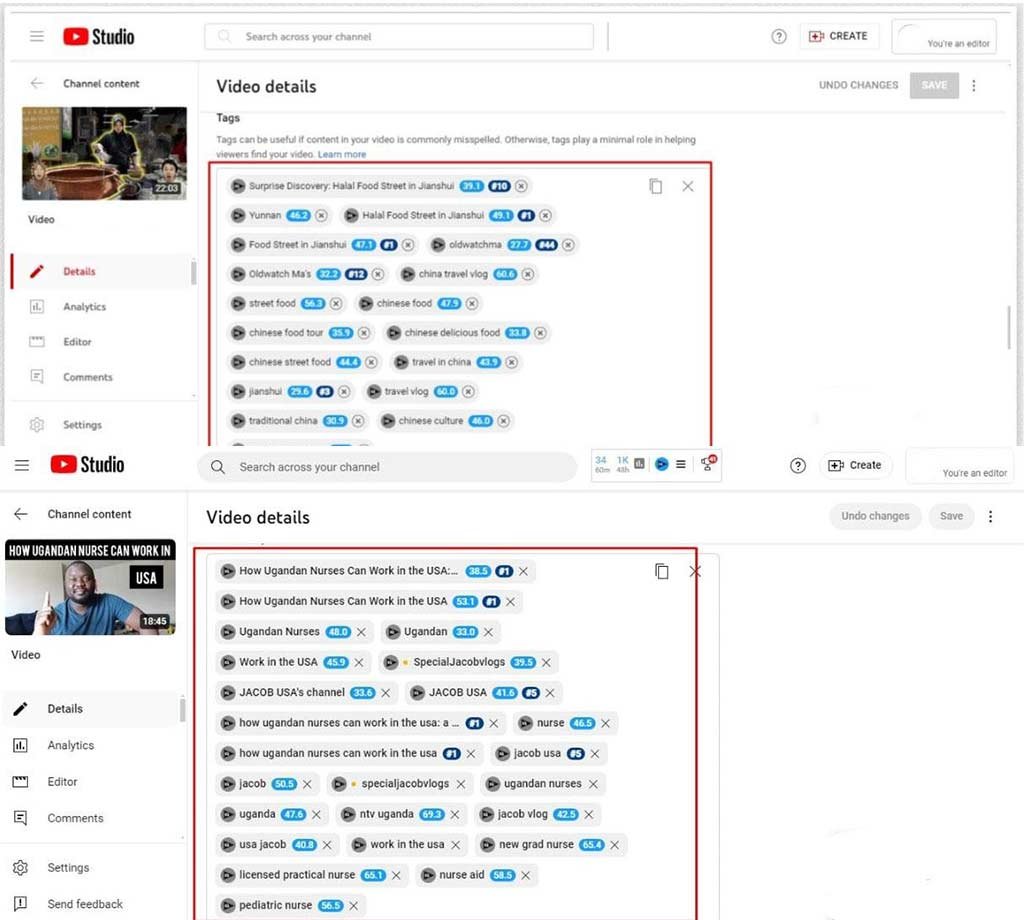Copy all tags in the Jianshui video tag box

tap(656, 186)
